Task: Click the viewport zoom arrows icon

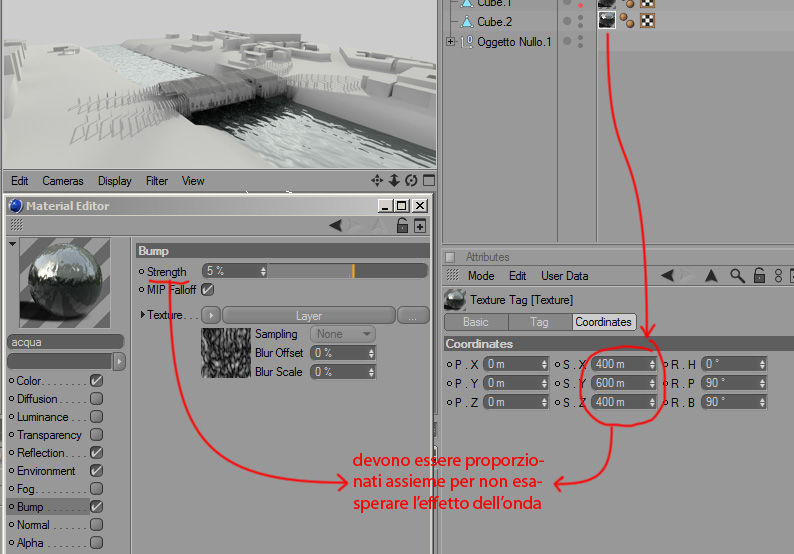Action: coord(394,181)
